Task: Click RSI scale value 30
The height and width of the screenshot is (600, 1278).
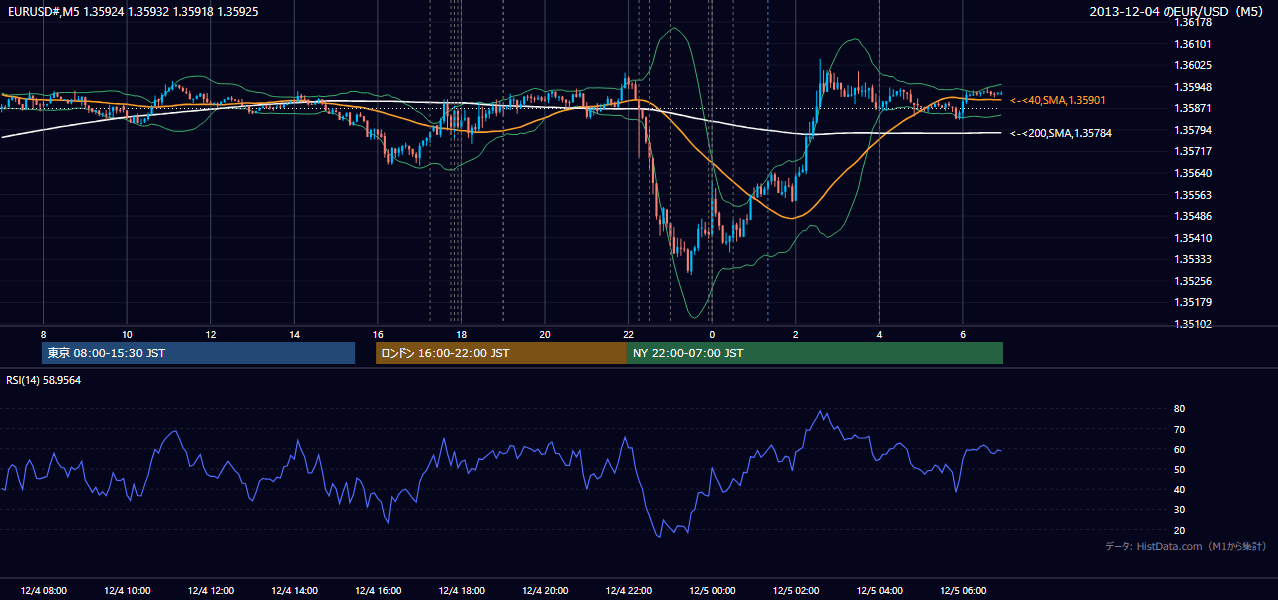Action: (1180, 510)
